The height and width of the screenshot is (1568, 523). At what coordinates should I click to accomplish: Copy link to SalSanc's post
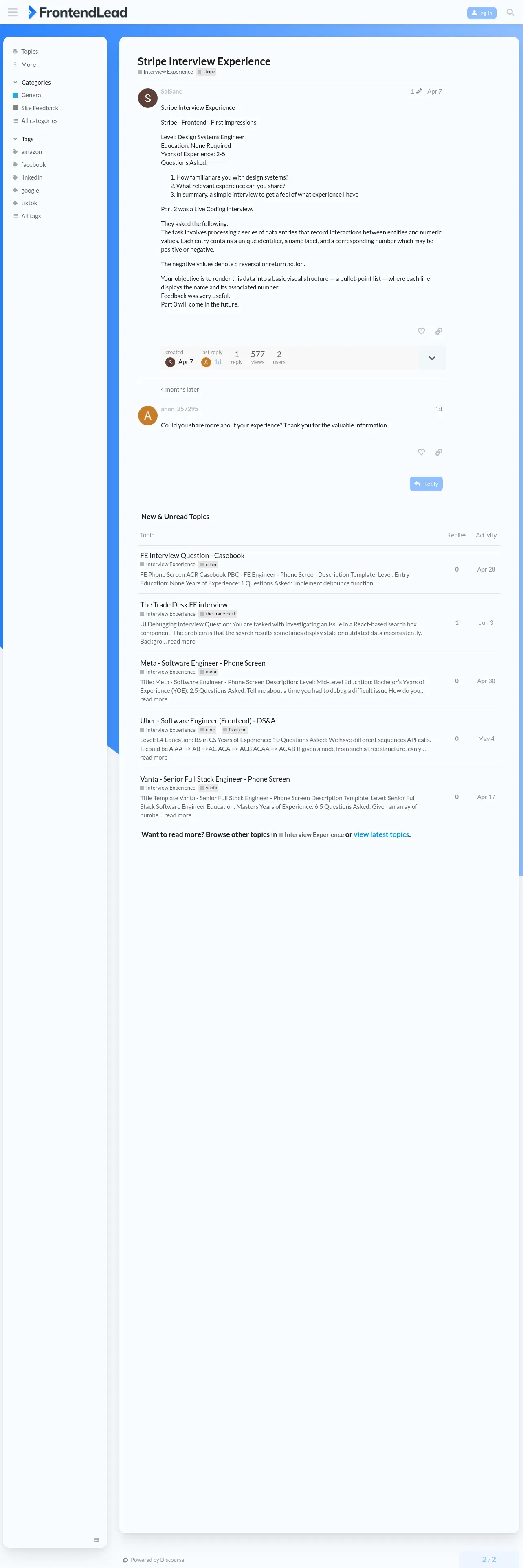pyautogui.click(x=439, y=331)
